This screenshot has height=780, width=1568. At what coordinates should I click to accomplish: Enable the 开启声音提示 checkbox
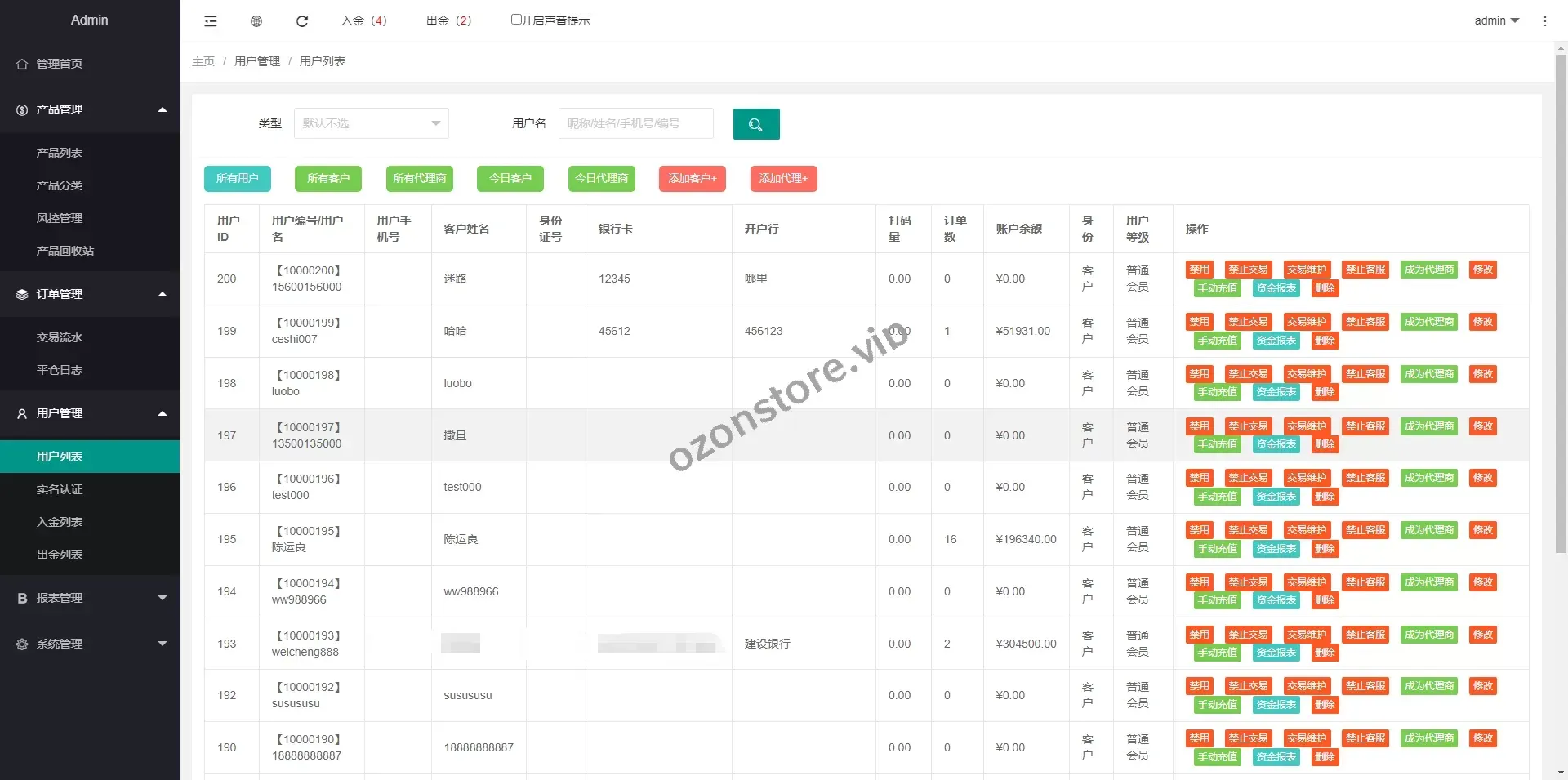point(516,20)
